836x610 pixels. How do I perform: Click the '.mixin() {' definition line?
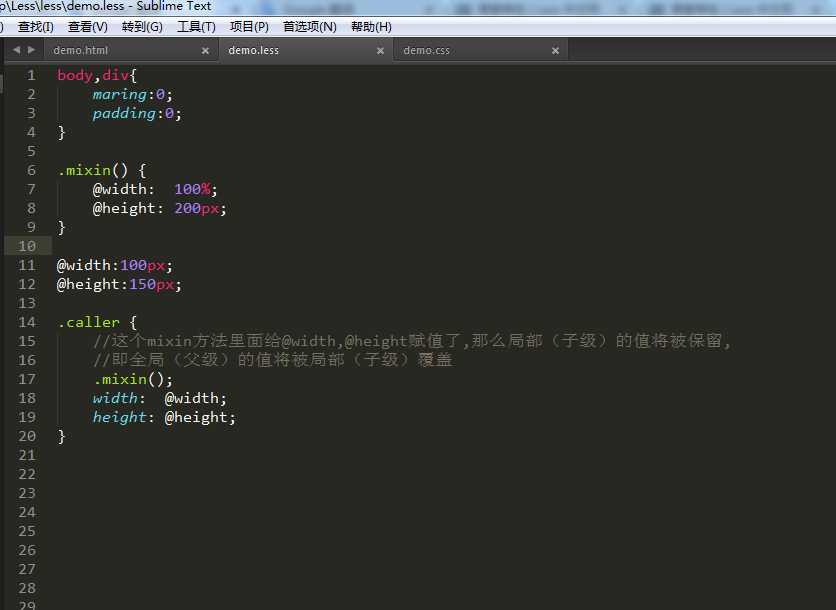[x=102, y=171]
